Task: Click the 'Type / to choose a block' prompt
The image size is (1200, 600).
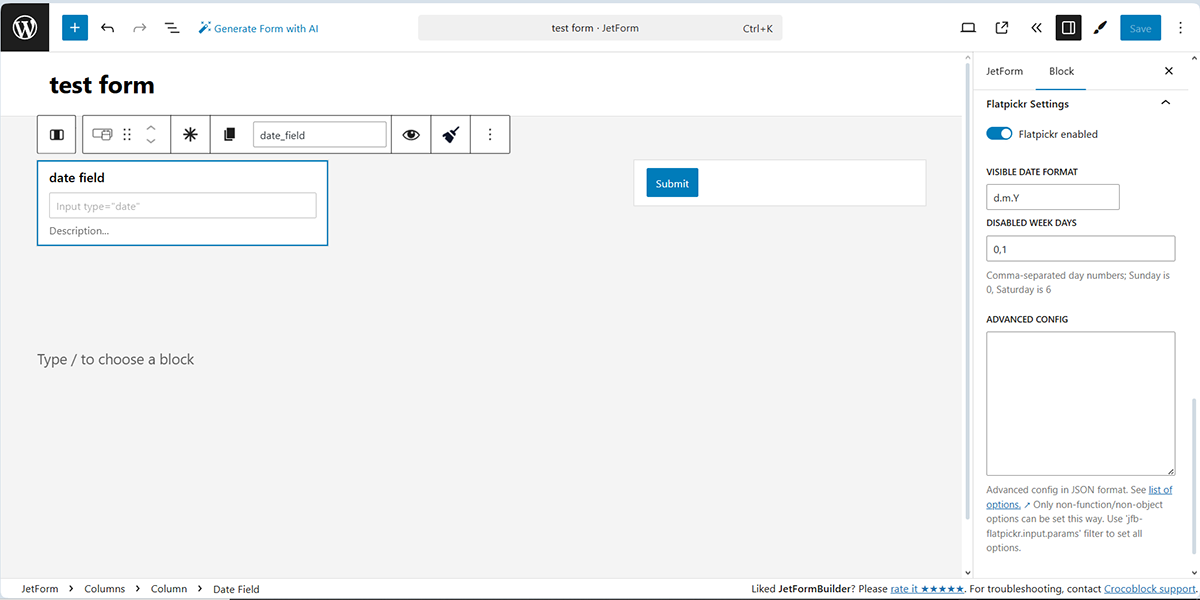Action: [x=116, y=359]
